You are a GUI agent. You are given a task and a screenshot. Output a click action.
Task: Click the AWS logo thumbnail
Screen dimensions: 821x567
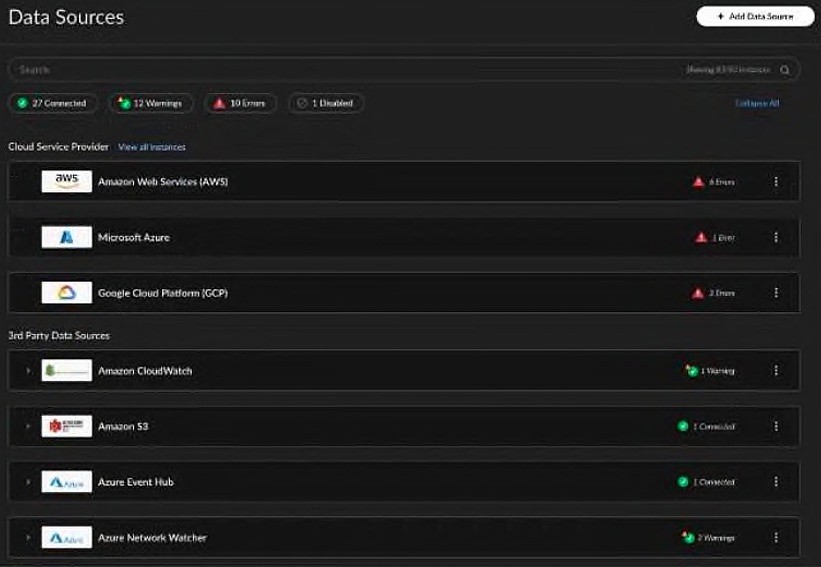pos(66,181)
